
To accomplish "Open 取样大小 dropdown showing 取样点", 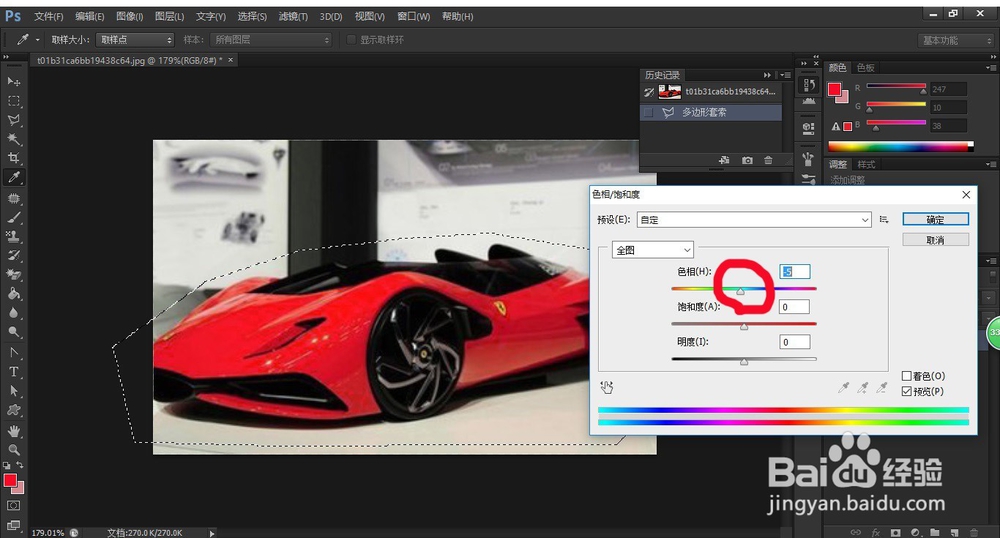I will point(135,40).
